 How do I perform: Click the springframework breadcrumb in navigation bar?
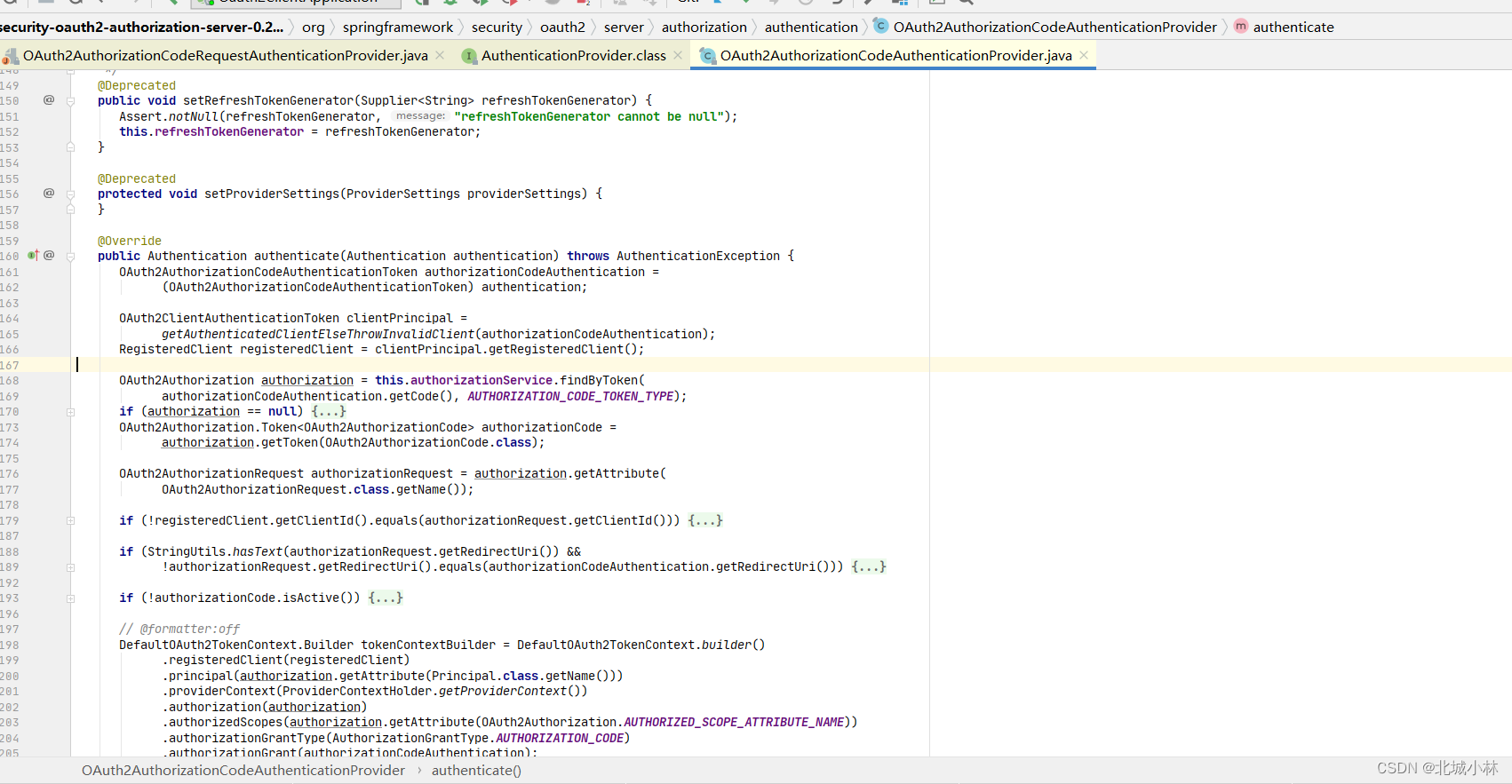pos(397,27)
